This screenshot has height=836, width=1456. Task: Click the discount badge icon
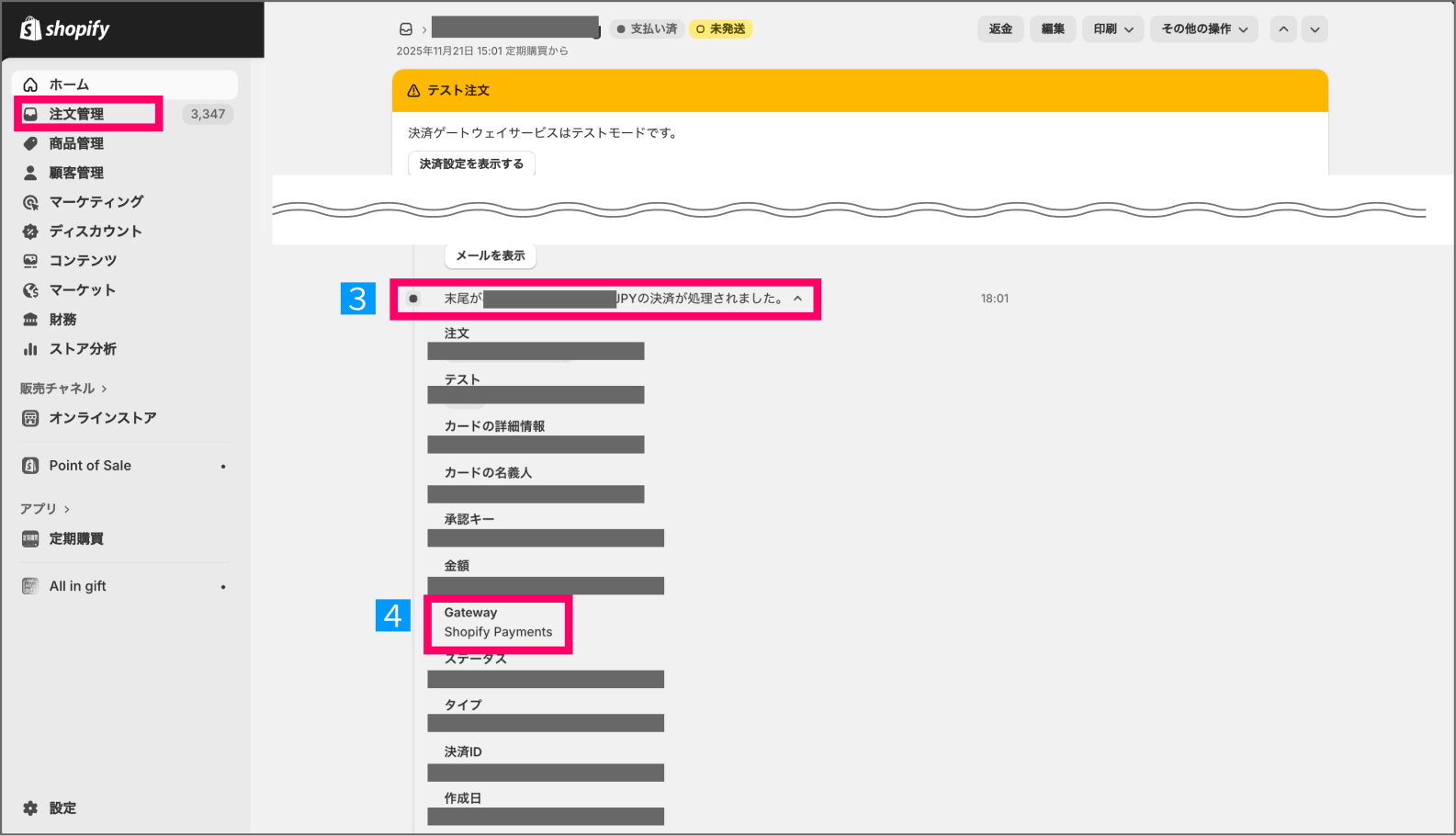[x=30, y=232]
